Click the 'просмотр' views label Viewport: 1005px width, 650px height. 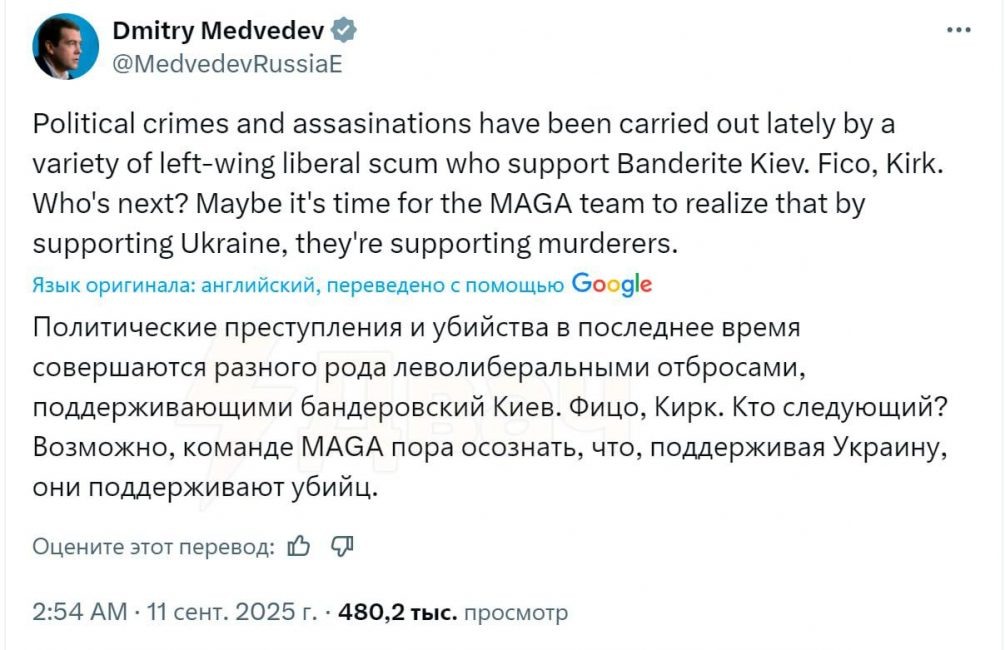coord(514,609)
